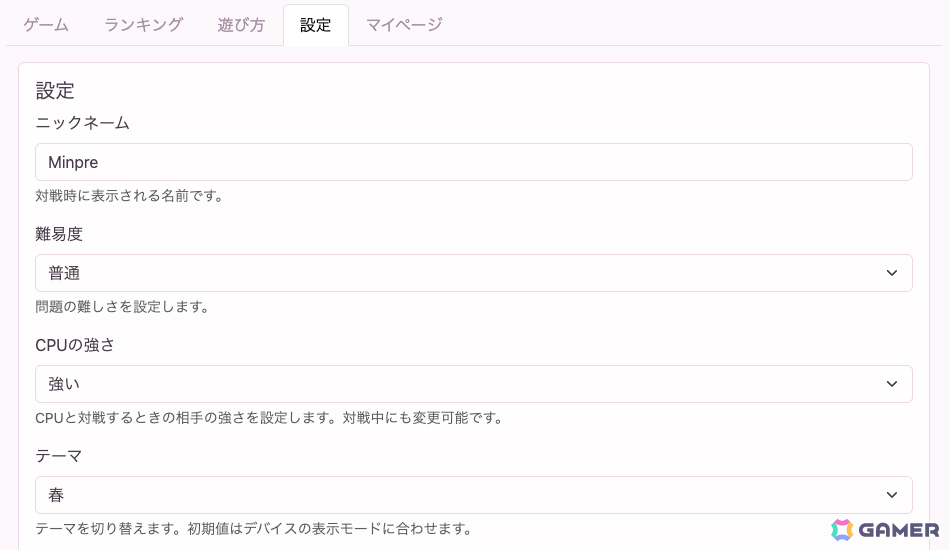Go to the マイページ tab
Screen dimensions: 949x550
pos(404,25)
